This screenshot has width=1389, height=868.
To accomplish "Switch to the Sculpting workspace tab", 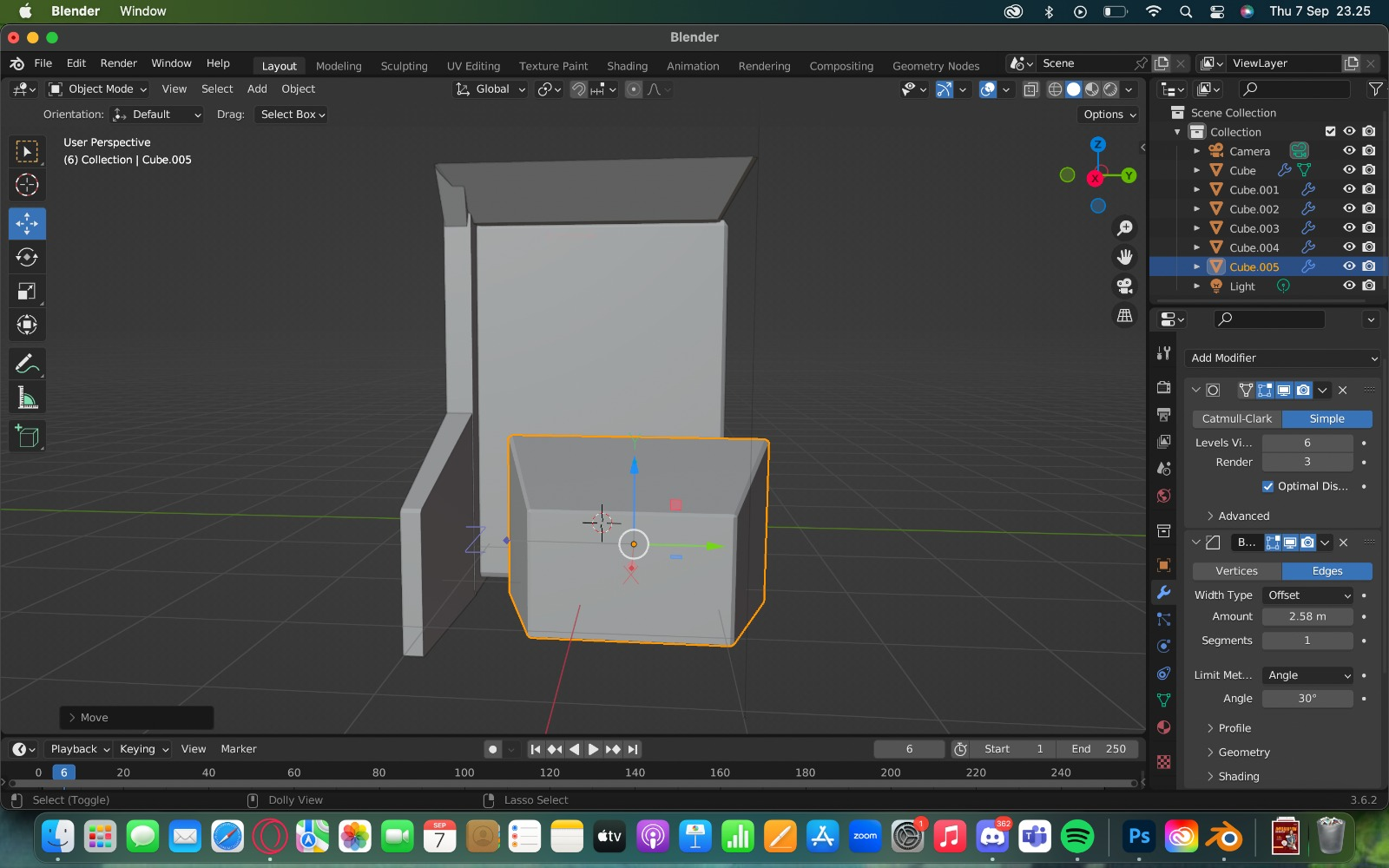I will 404,66.
